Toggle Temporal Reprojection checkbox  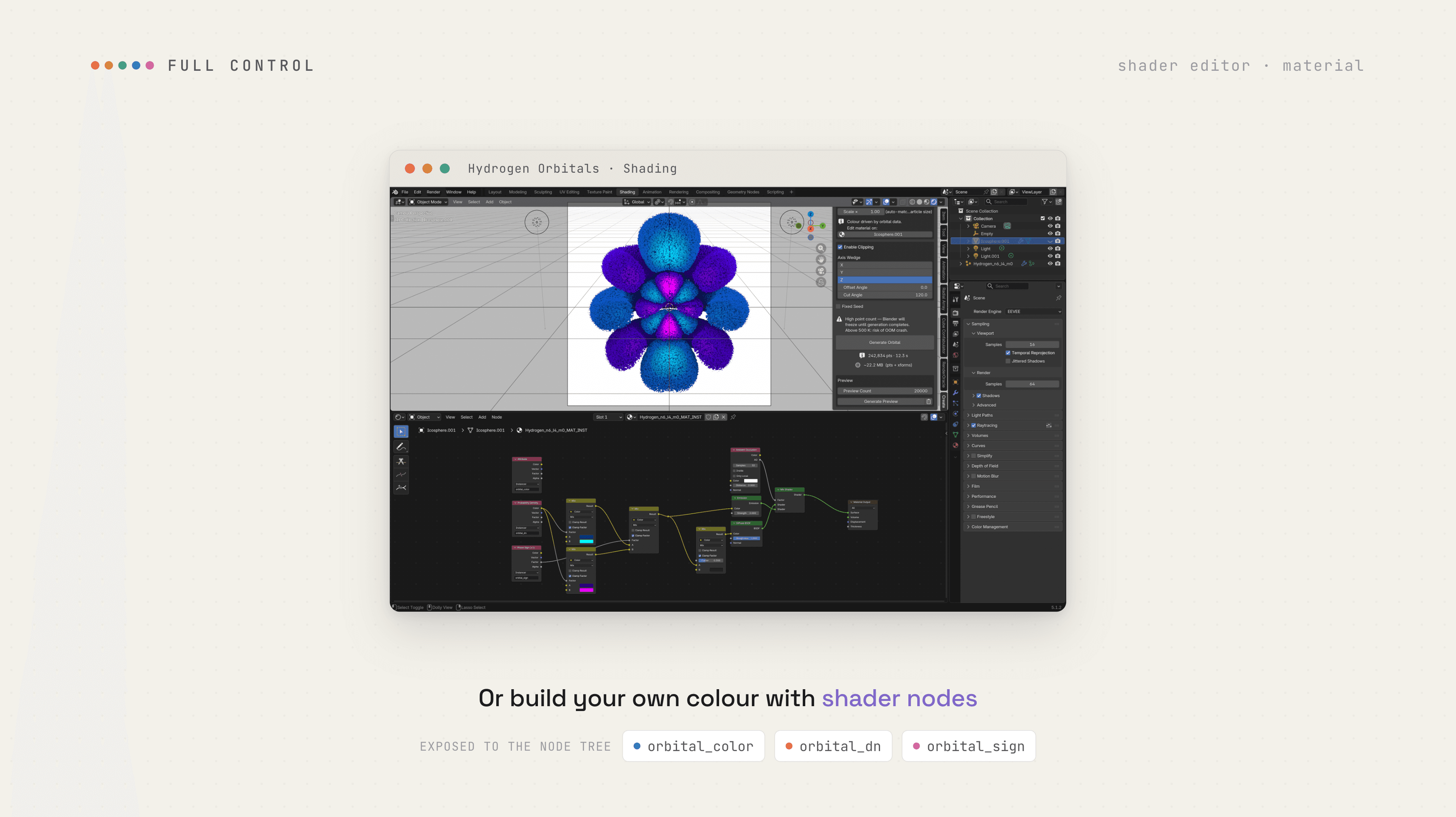[1008, 353]
